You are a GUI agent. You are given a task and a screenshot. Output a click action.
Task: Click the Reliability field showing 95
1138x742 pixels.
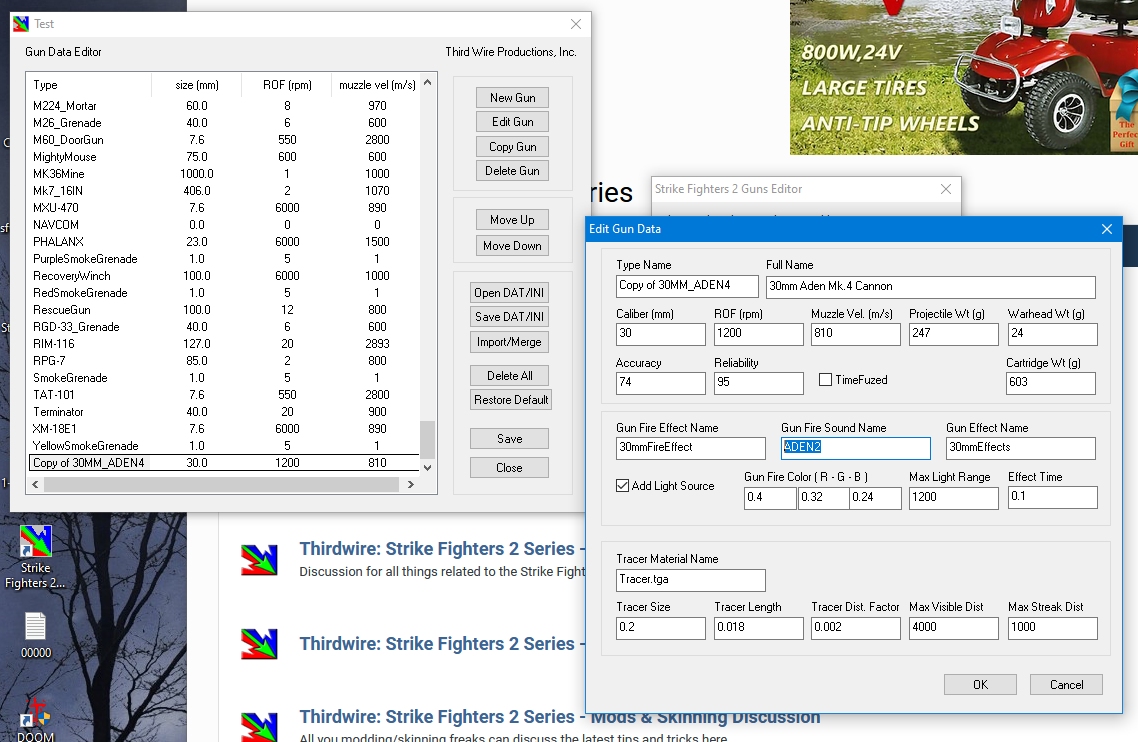[758, 383]
